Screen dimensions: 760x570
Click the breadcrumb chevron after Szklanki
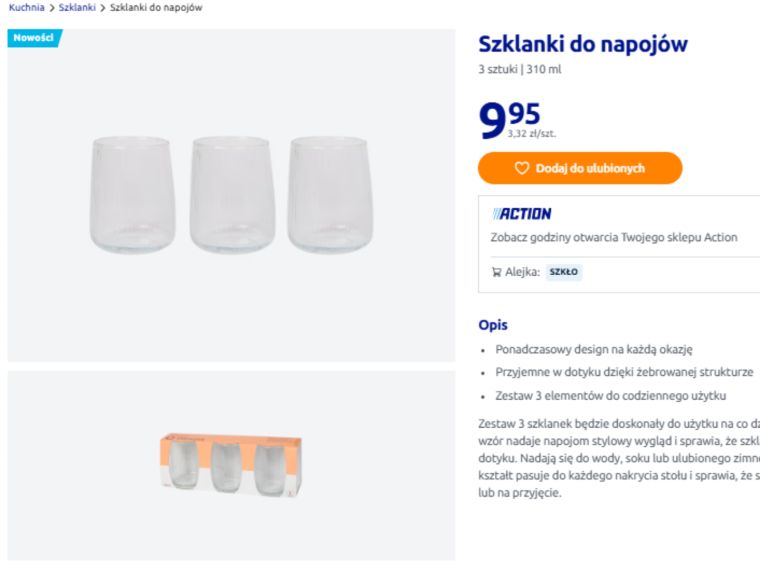[103, 8]
